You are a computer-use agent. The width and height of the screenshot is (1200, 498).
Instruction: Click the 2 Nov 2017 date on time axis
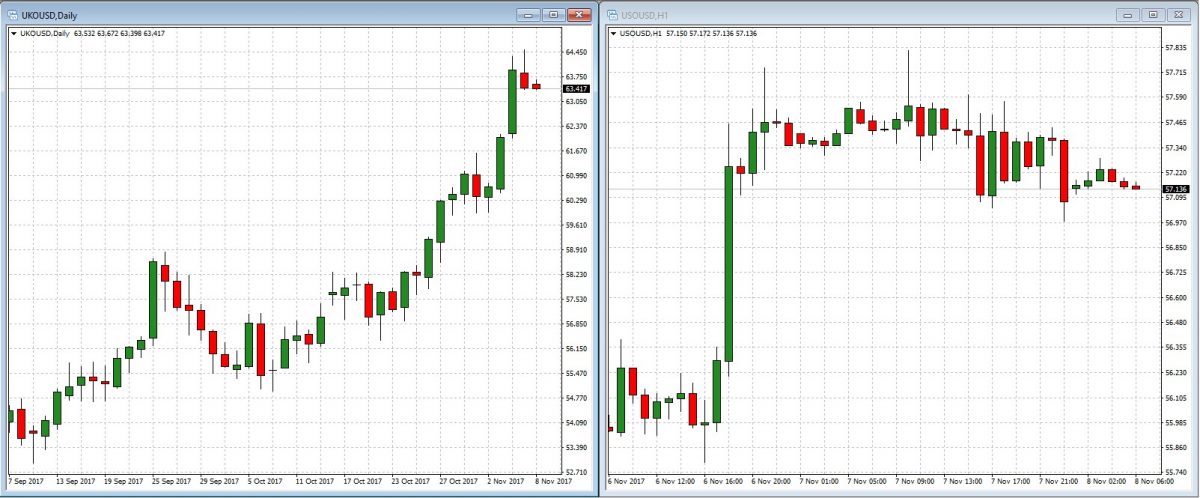coord(504,479)
